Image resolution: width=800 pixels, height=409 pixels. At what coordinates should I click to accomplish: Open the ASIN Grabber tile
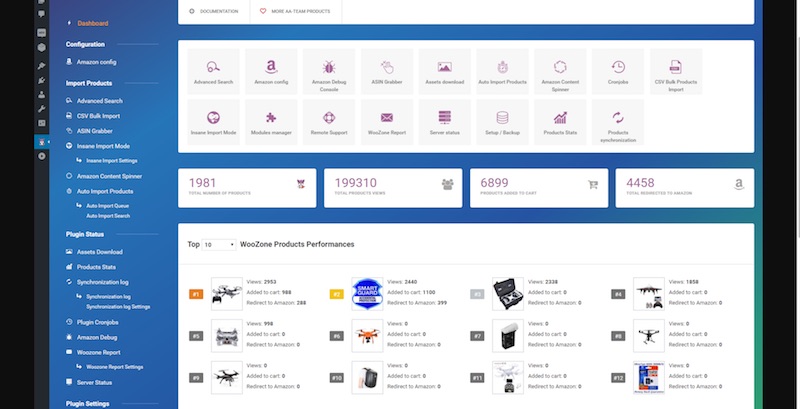[387, 71]
